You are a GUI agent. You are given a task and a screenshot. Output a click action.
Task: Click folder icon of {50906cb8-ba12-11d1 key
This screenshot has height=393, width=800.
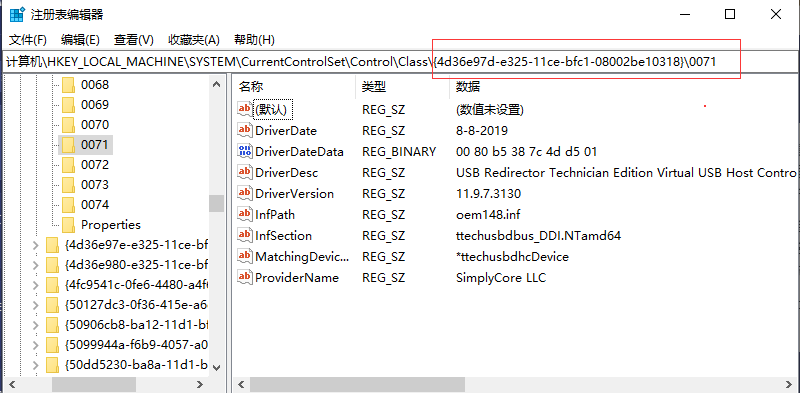(x=52, y=325)
